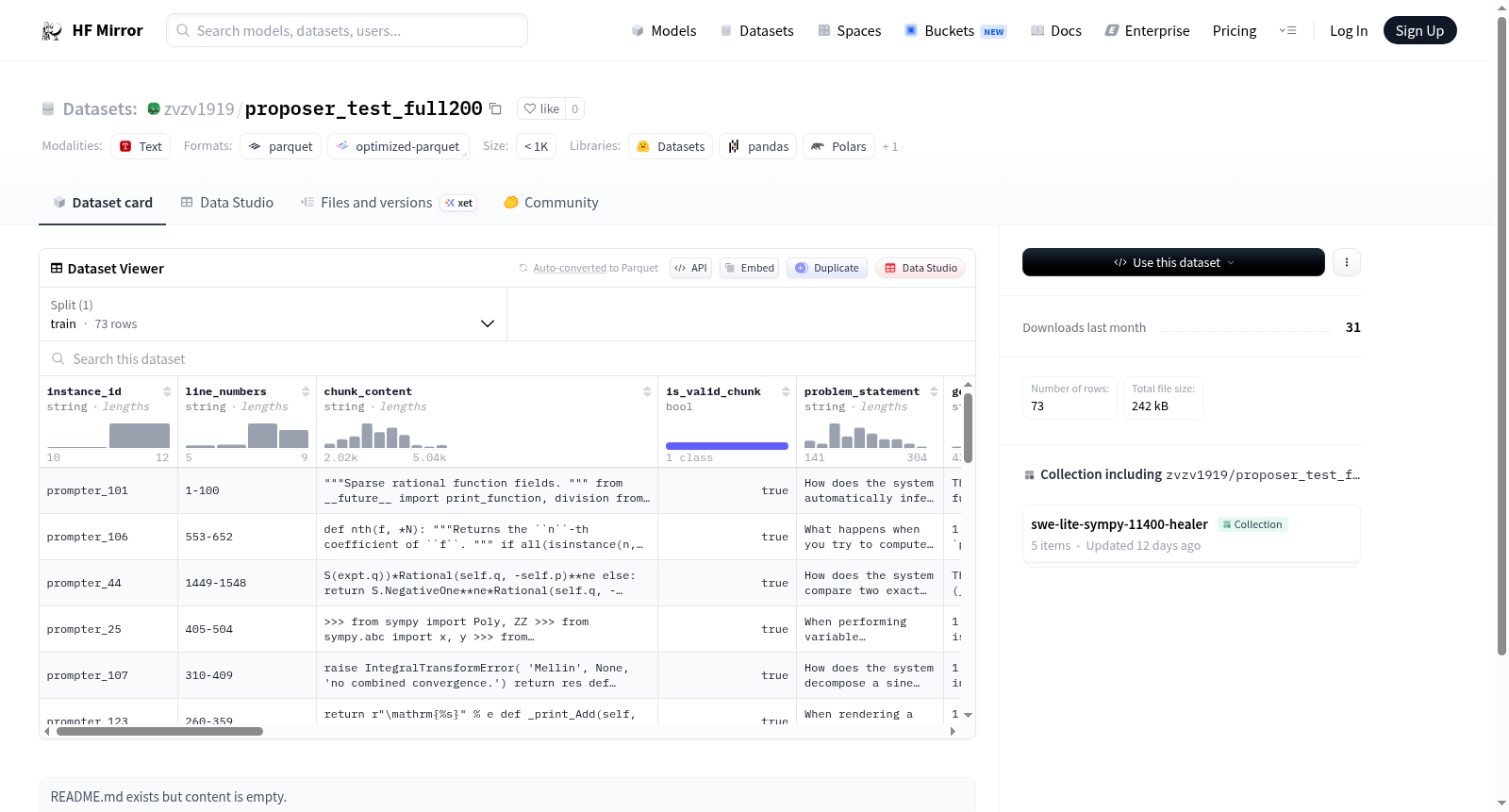1509x812 pixels.
Task: Open the Files and versions tab
Action: pos(389,202)
